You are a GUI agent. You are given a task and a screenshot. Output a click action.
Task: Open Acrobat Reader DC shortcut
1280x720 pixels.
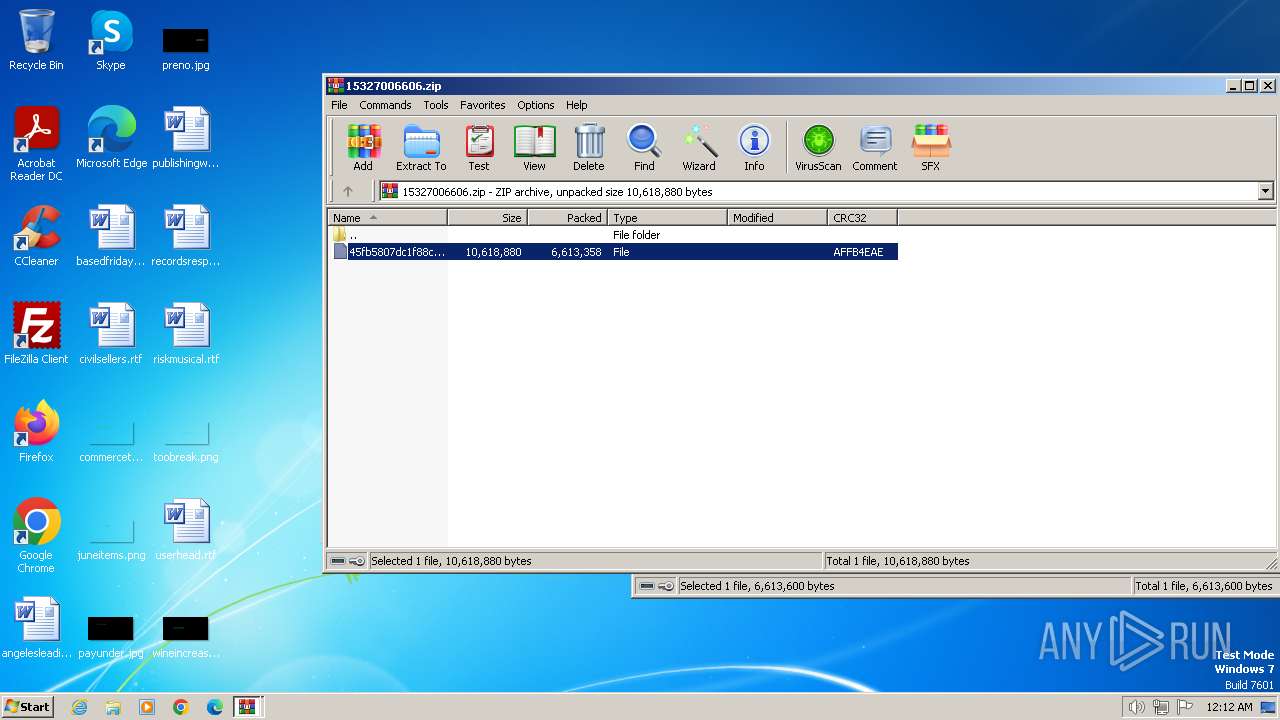pos(36,143)
